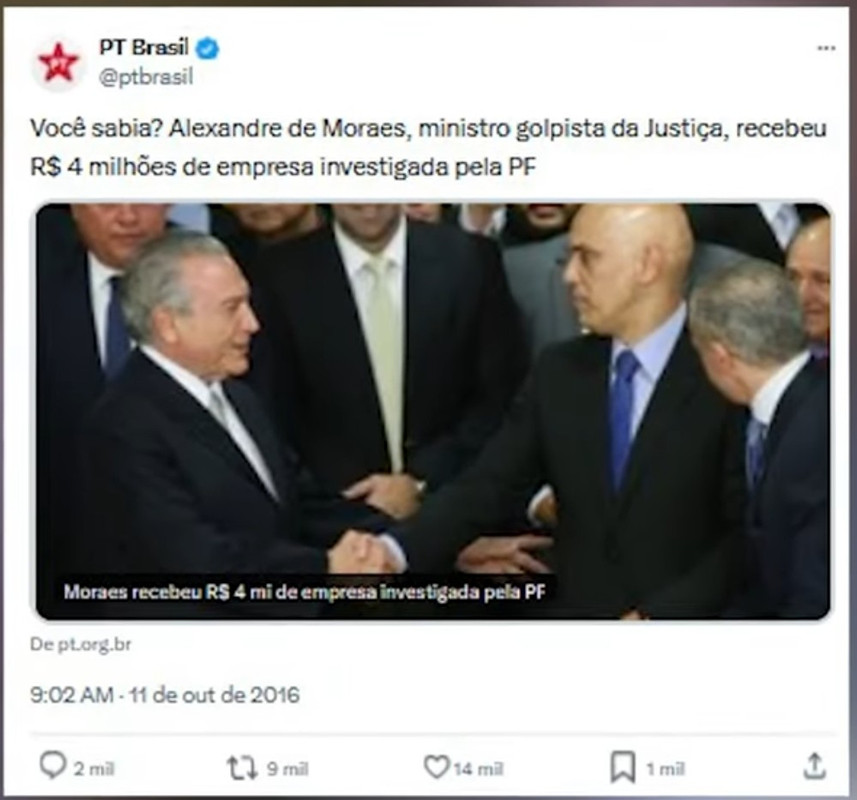Open the PT Brasil profile avatar
Viewport: 857px width, 800px height.
[x=58, y=63]
